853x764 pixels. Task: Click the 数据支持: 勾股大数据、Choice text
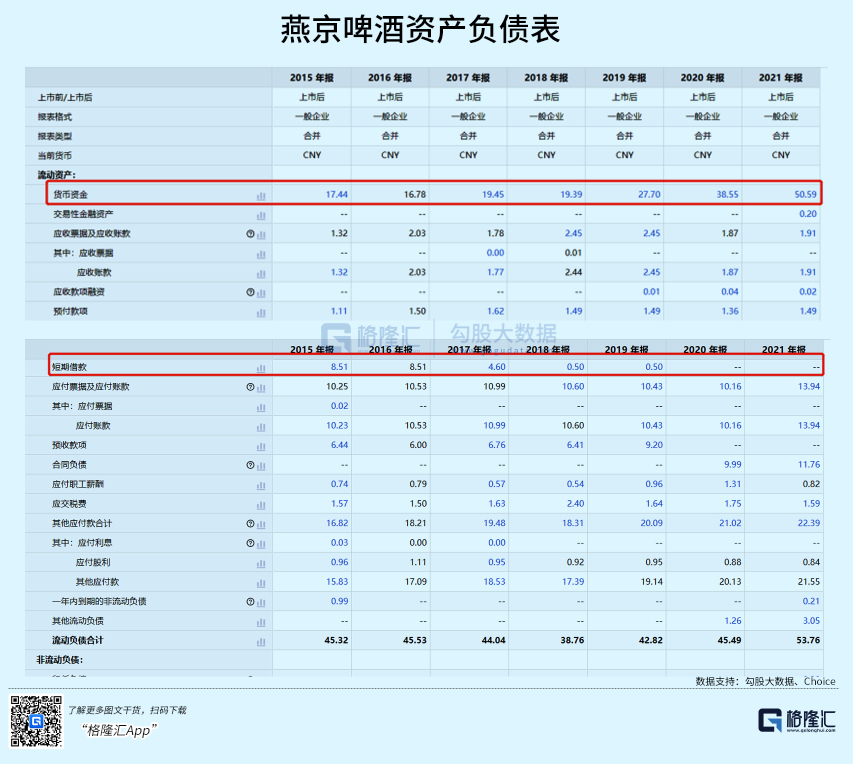click(765, 681)
